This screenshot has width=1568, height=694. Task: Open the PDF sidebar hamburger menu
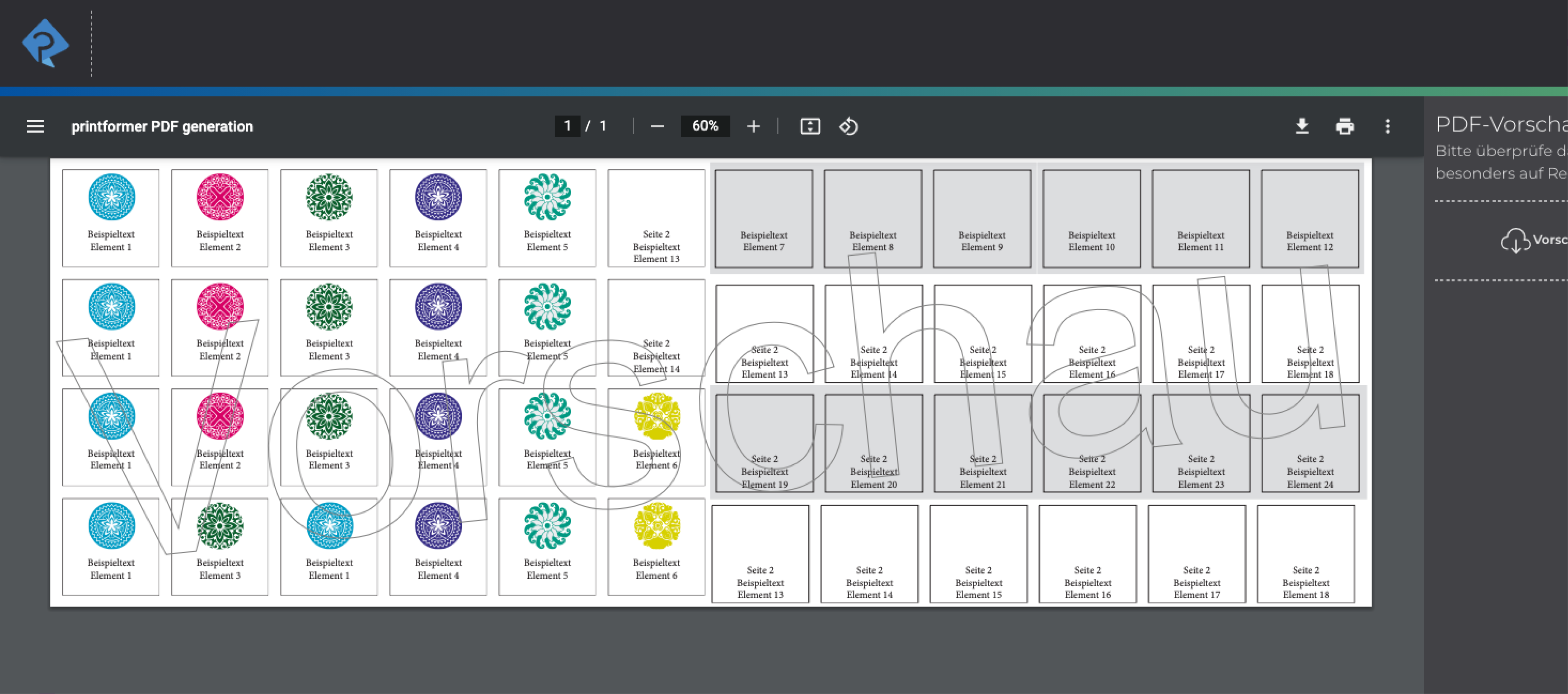point(35,126)
